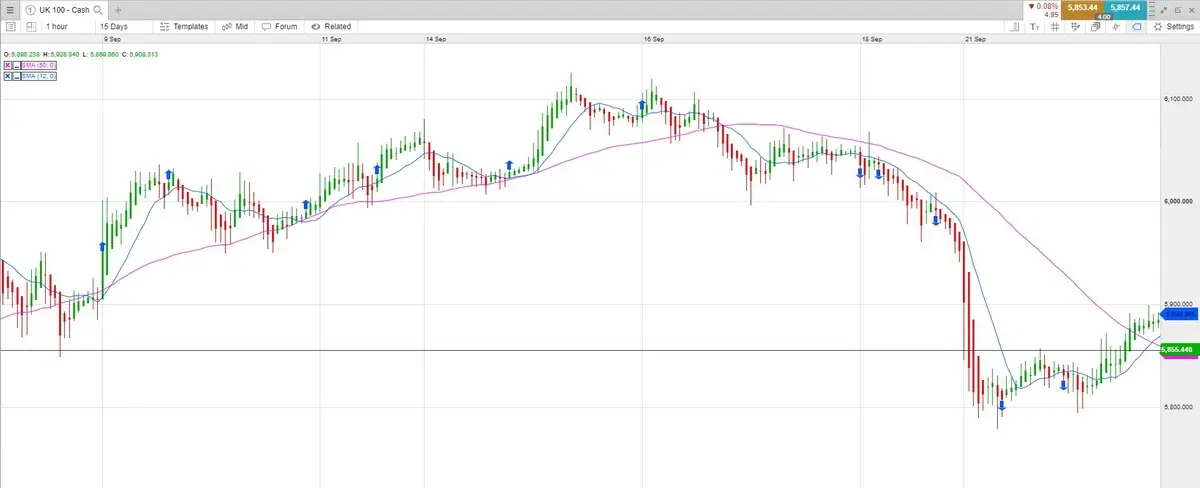This screenshot has height=488, width=1200.
Task: Click the text annotation (Tt) tool
Action: coord(1035,27)
